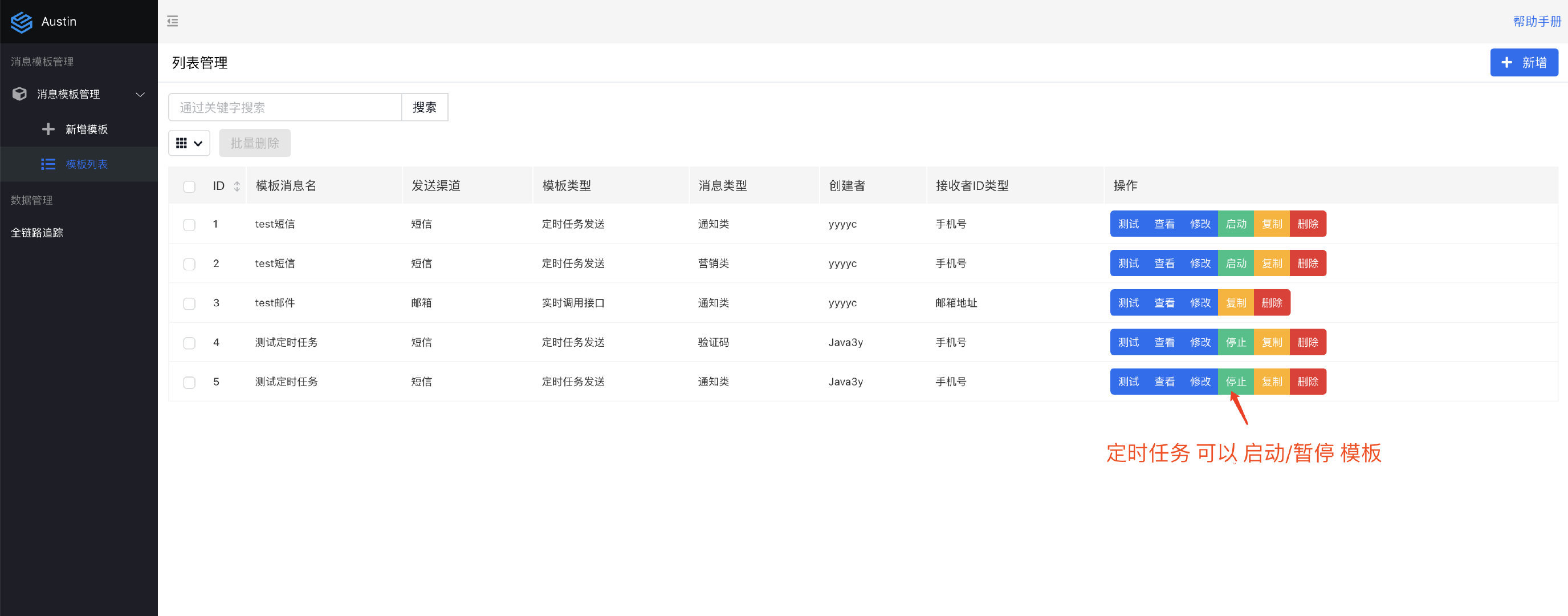Click 测试 in row 5
The height and width of the screenshot is (616, 1568).
pyautogui.click(x=1128, y=382)
